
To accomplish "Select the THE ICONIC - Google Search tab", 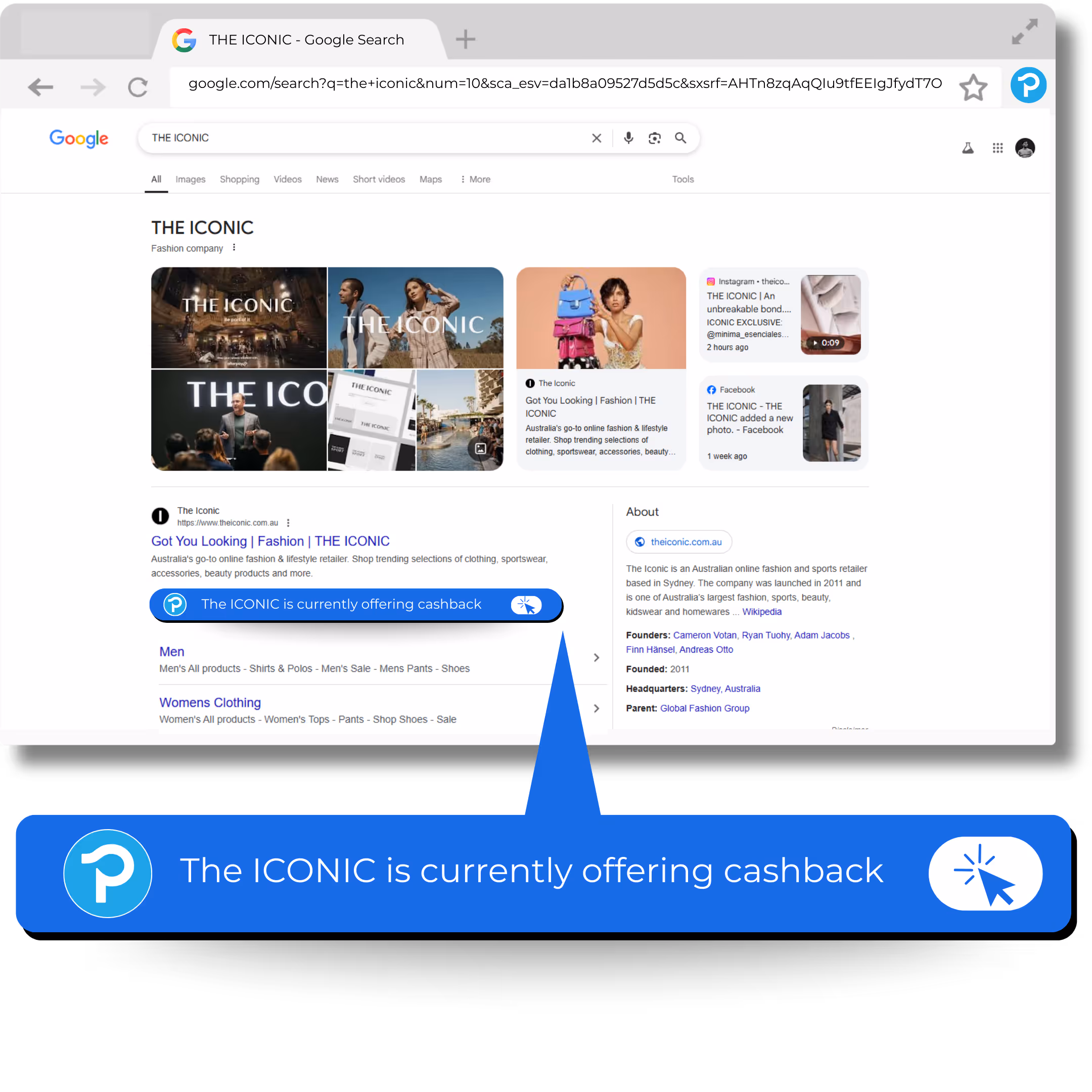I will pos(300,39).
